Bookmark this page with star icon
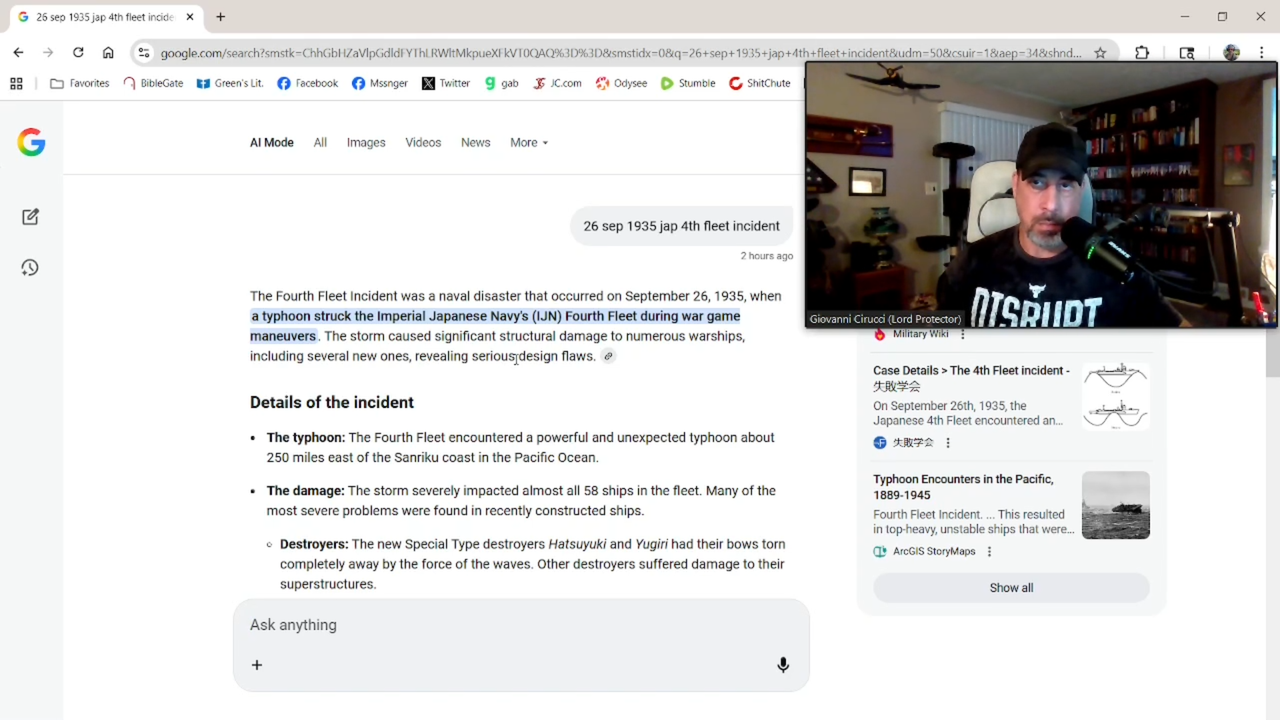Viewport: 1280px width, 720px height. (1100, 53)
